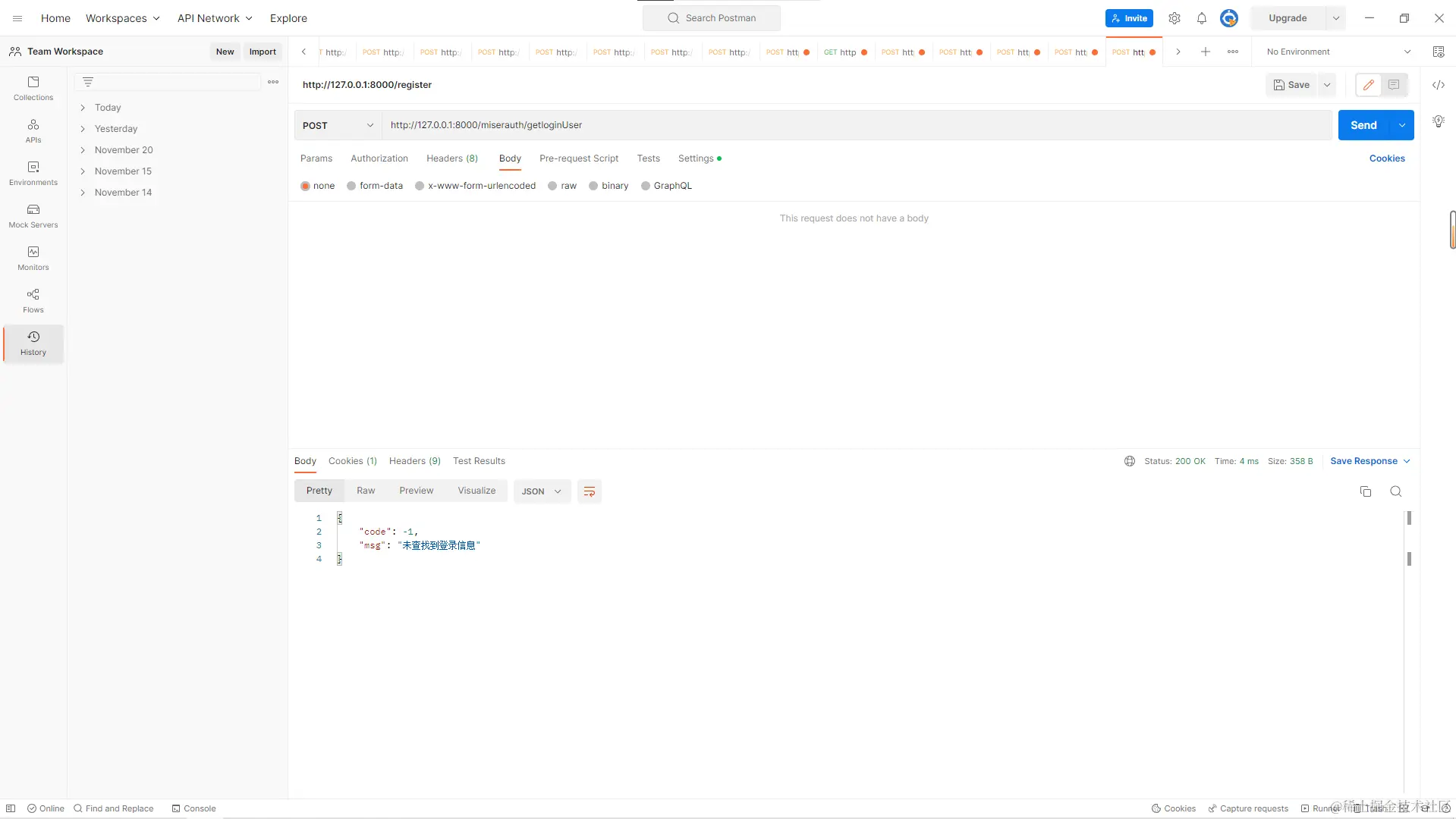
Task: Open the No Environment selector
Action: tap(1338, 52)
